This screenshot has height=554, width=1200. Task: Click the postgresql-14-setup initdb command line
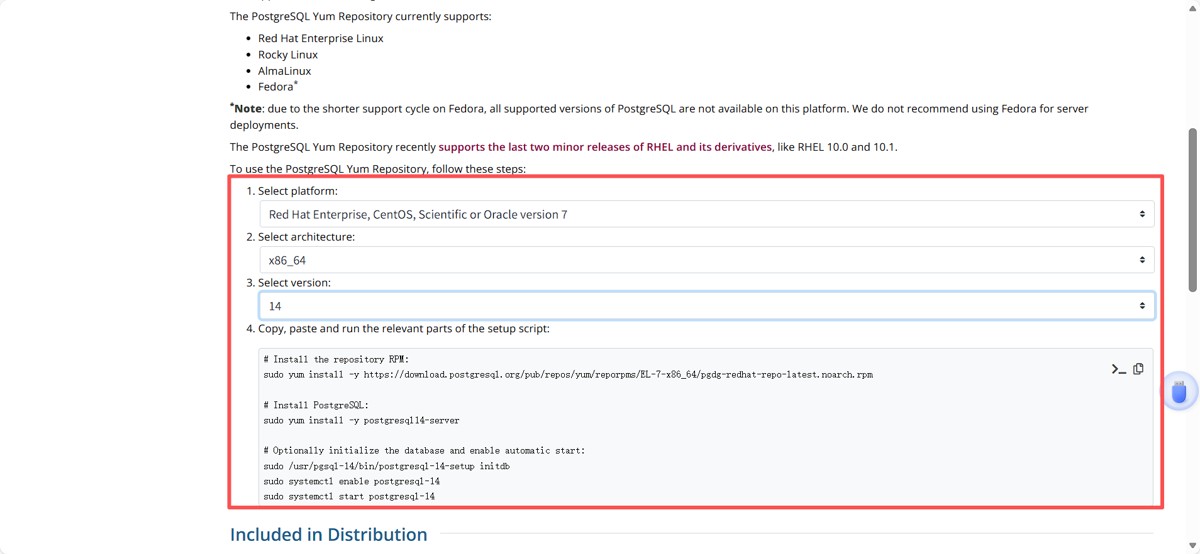click(387, 466)
